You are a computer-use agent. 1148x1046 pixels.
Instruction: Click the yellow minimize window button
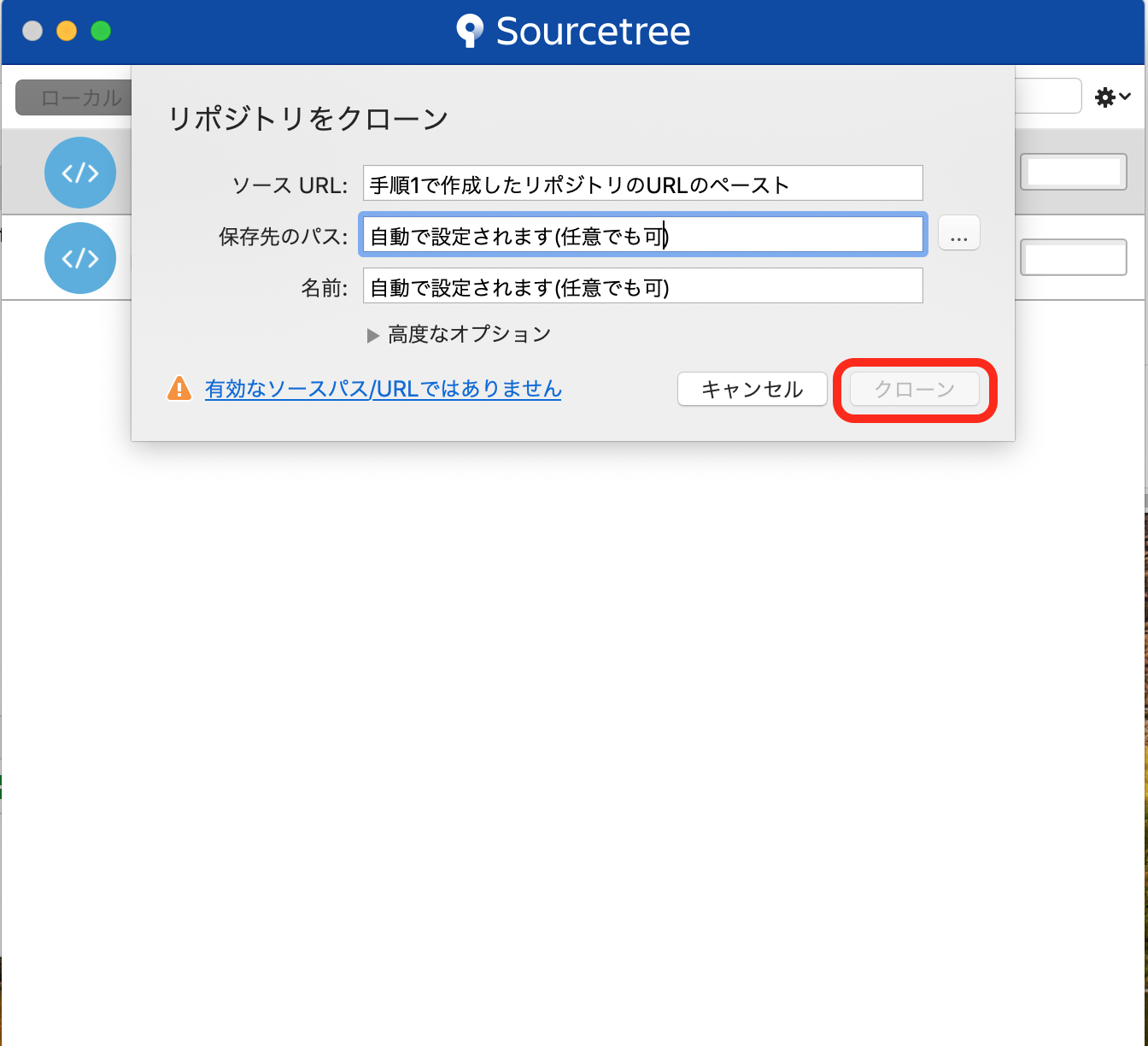pyautogui.click(x=67, y=32)
